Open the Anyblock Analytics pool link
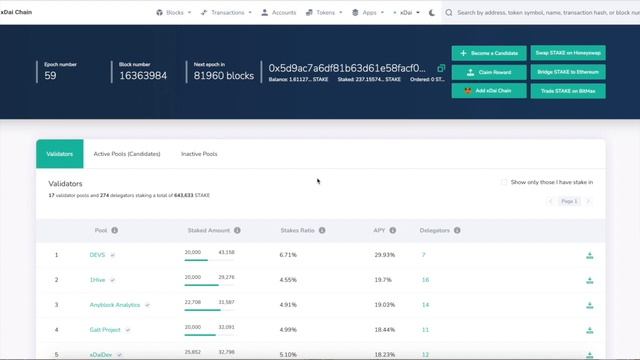 pyautogui.click(x=115, y=305)
